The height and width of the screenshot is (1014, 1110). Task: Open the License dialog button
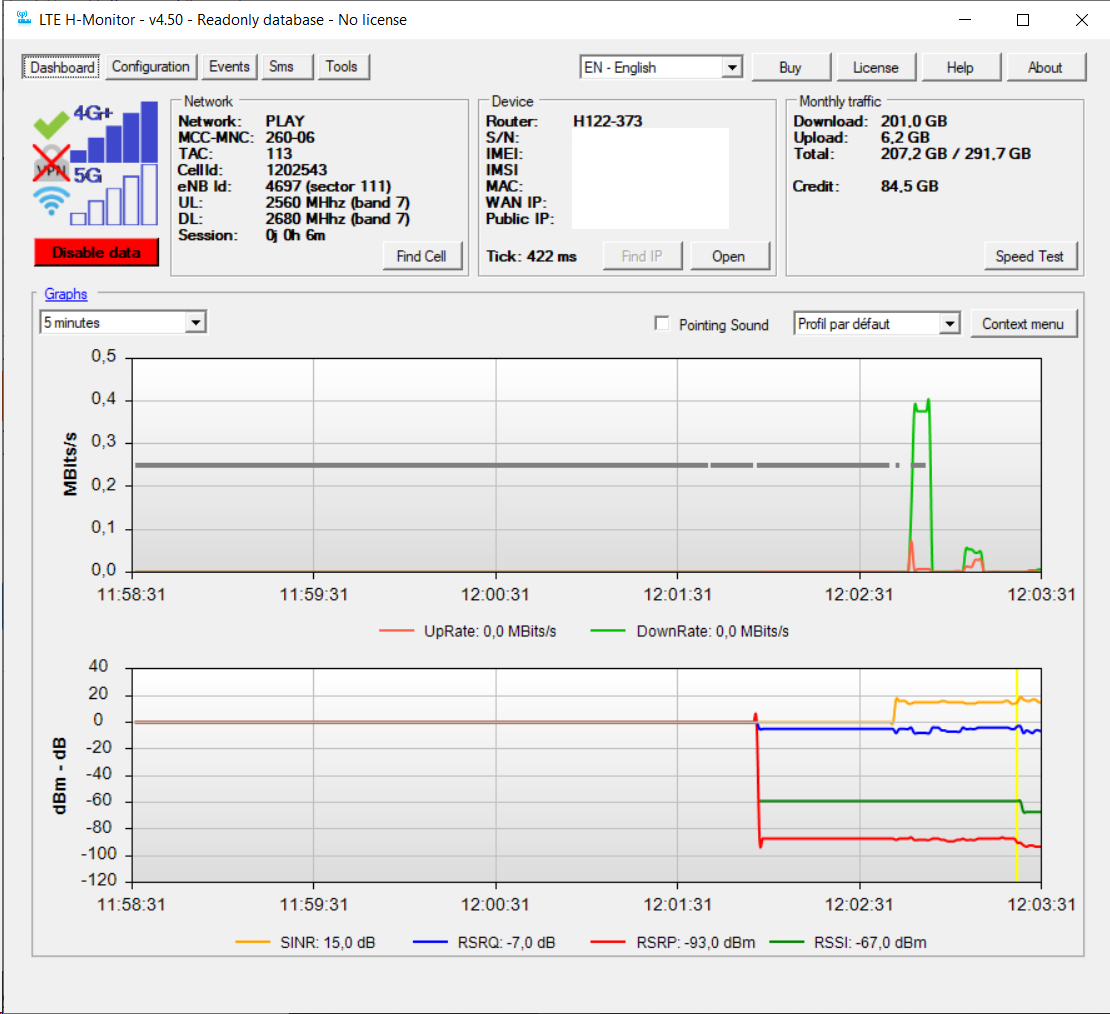coord(876,67)
